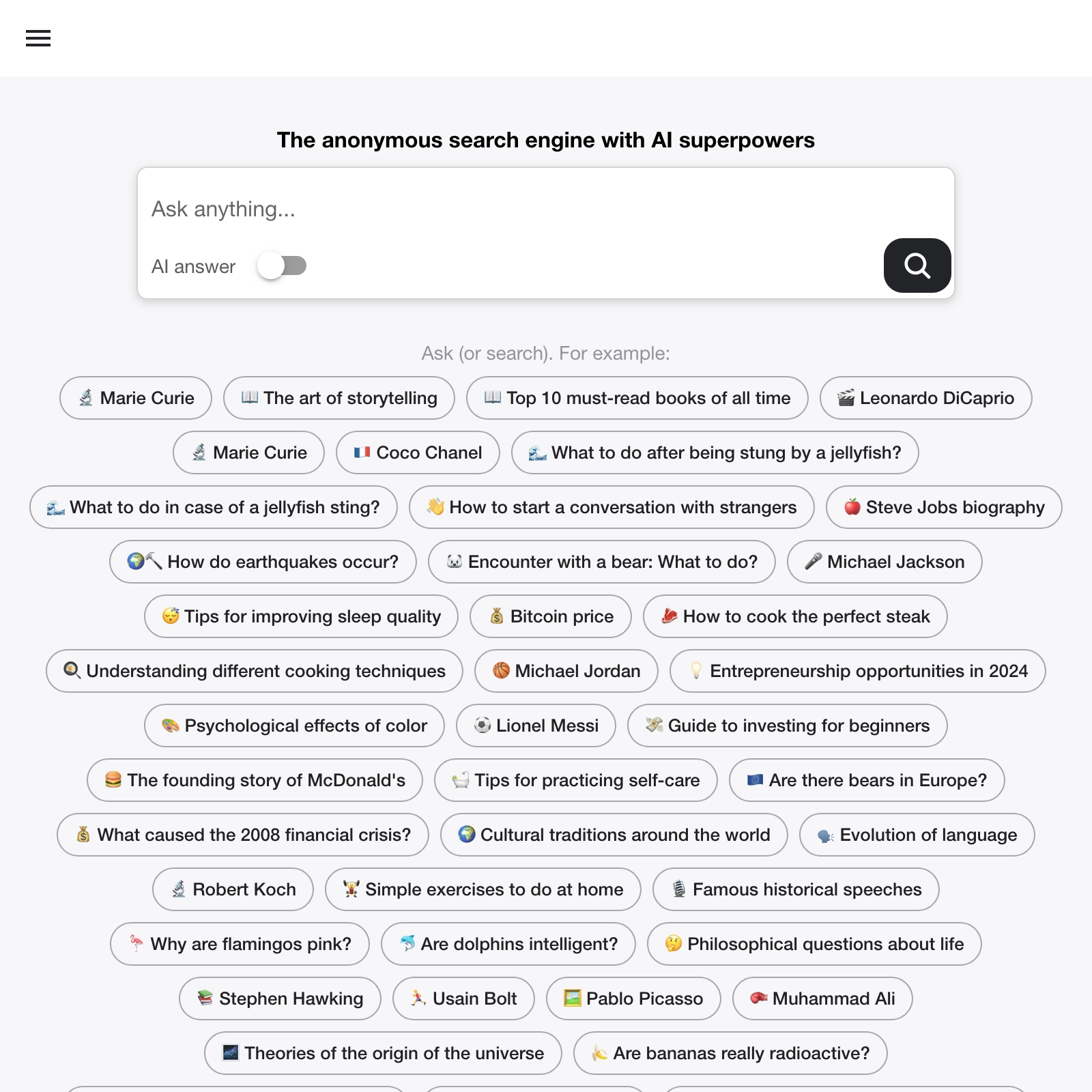This screenshot has width=1092, height=1092.
Task: Toggle the AI answer switch
Action: click(x=282, y=265)
